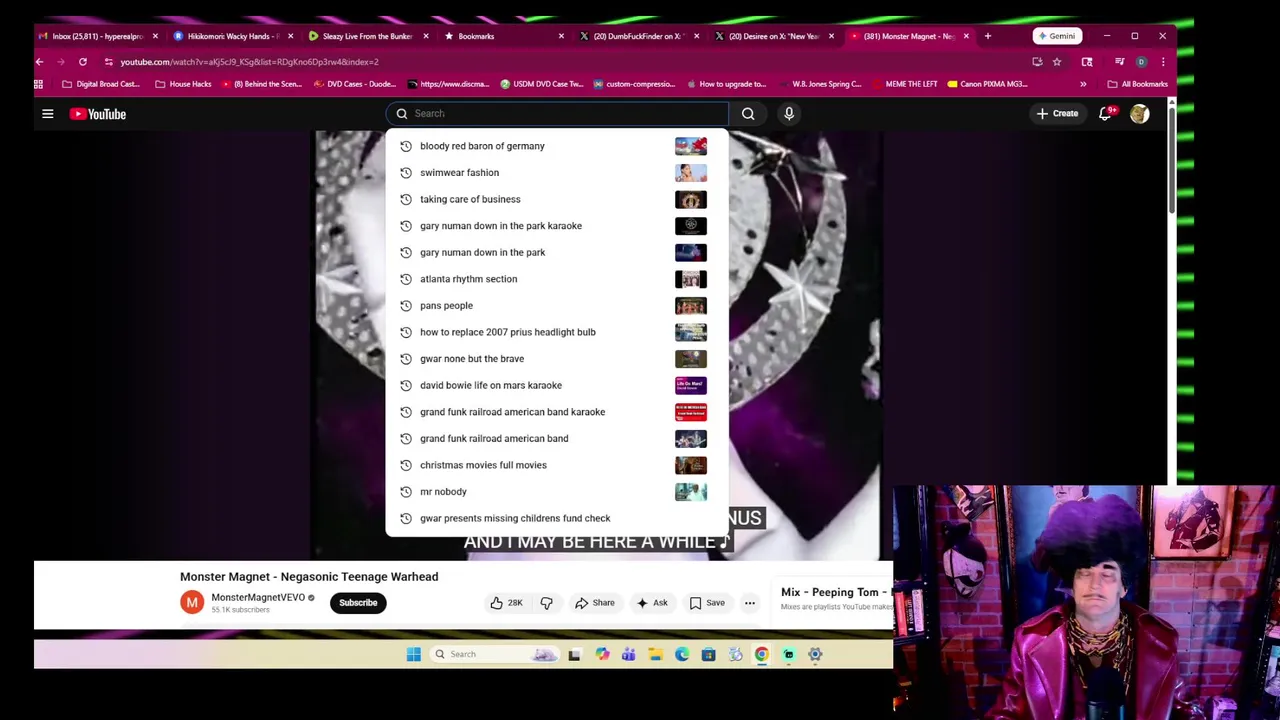This screenshot has height=720, width=1280.
Task: Open the Digital Broad Cast bookmark folder
Action: point(101,84)
